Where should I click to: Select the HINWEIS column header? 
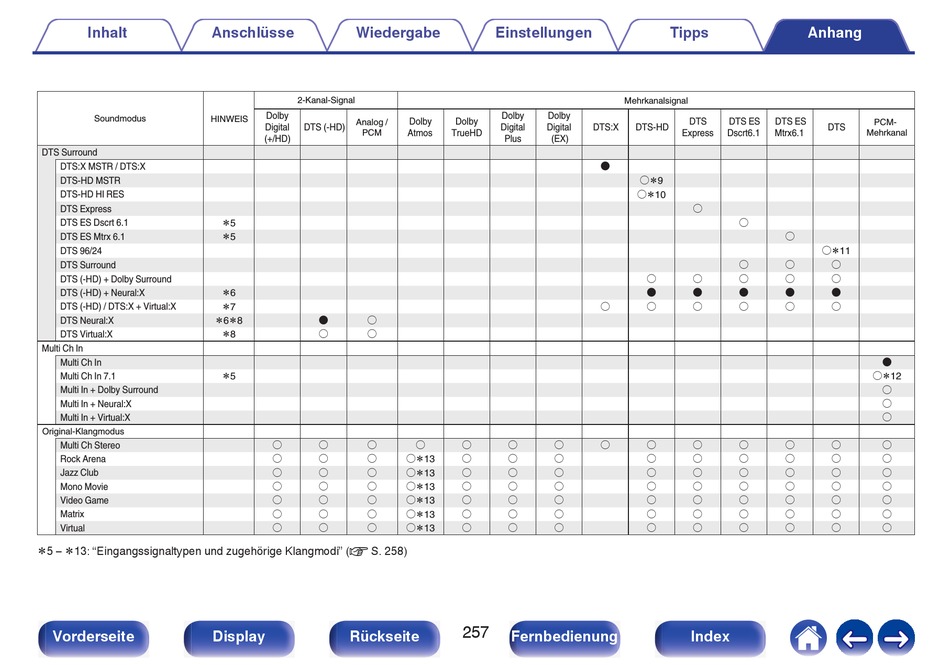tap(229, 119)
